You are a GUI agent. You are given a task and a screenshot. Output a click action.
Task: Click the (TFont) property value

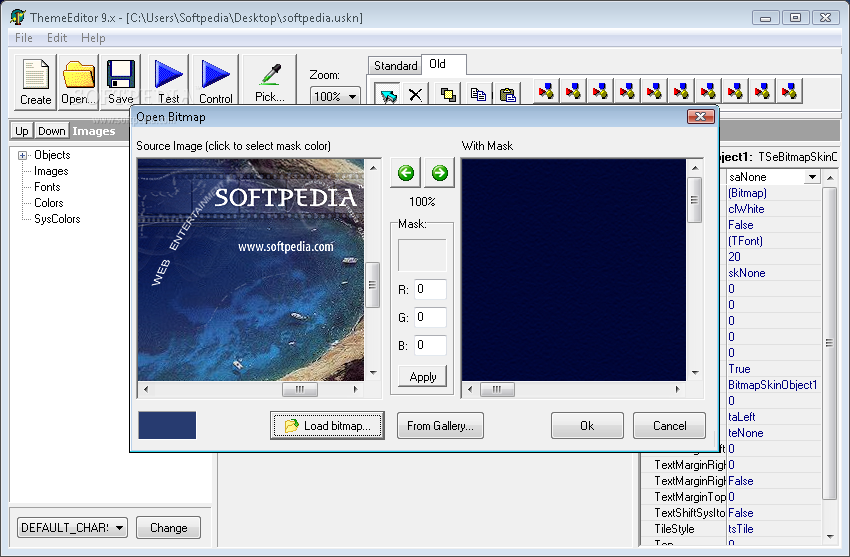click(x=745, y=241)
